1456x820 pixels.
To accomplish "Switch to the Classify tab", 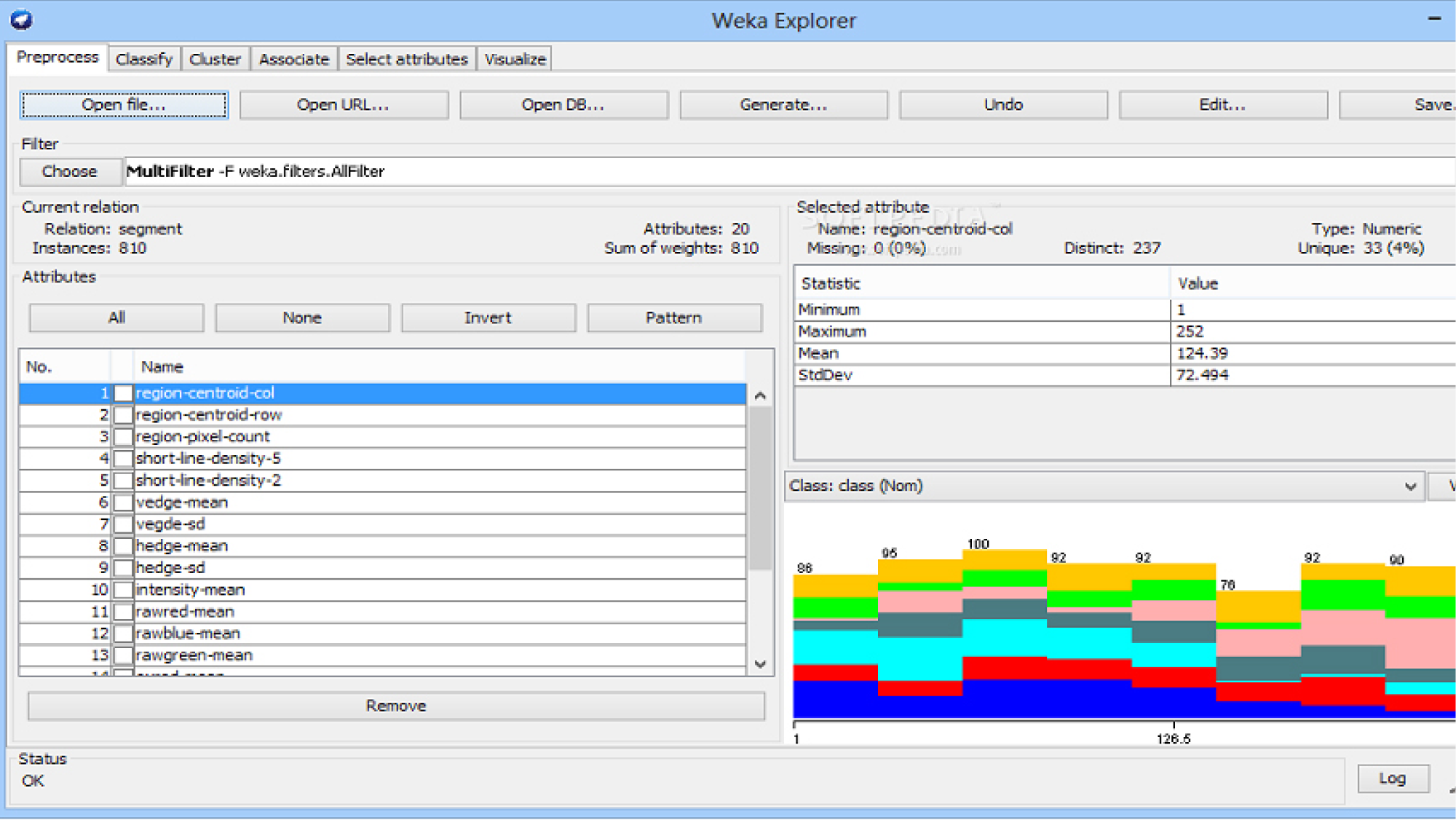I will coord(144,59).
